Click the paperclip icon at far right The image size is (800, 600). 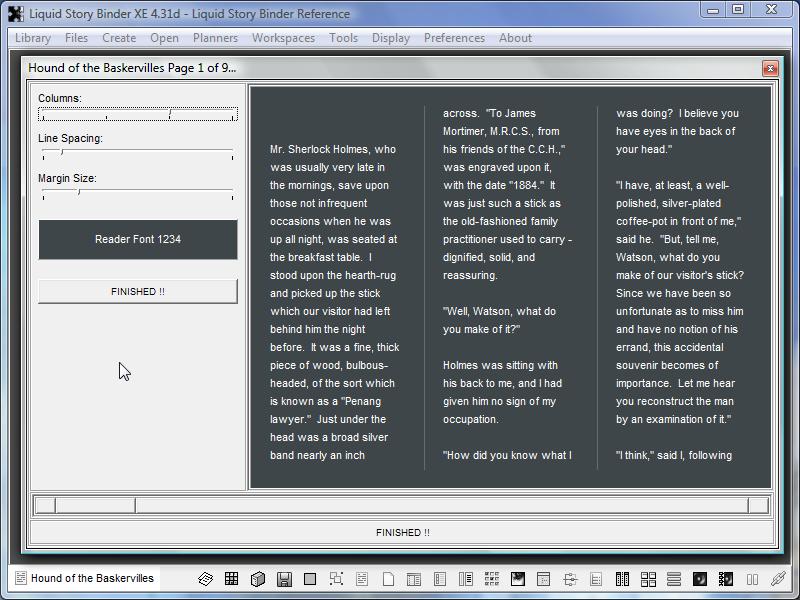click(x=778, y=579)
